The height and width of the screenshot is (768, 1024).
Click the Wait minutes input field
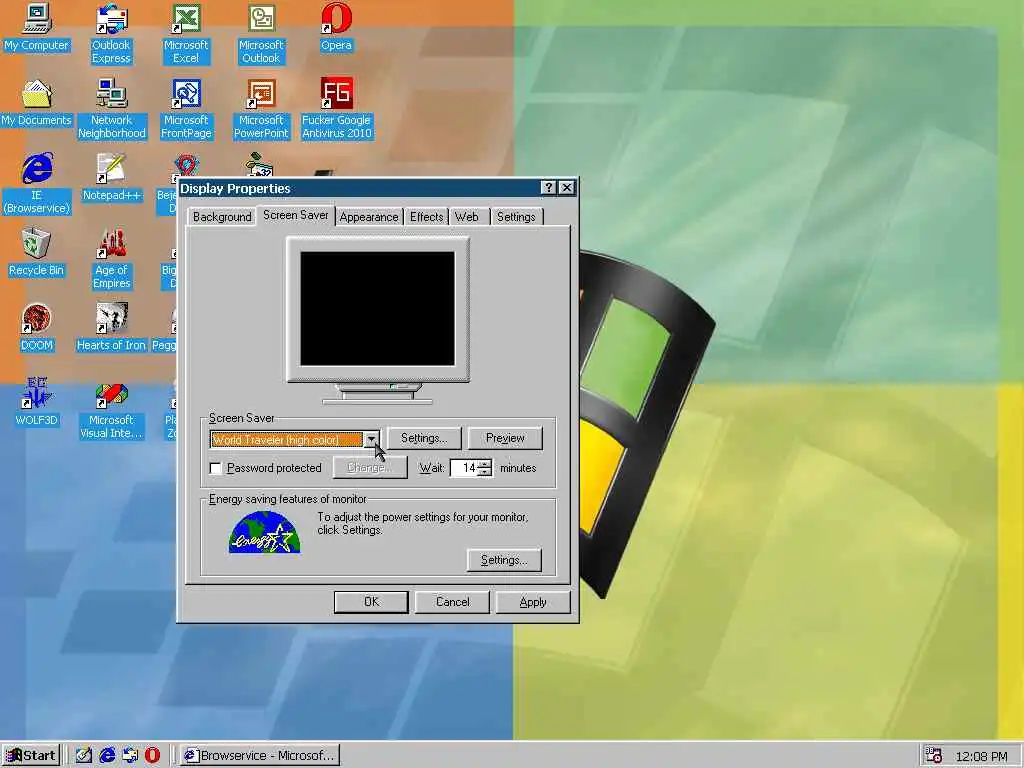pos(464,468)
